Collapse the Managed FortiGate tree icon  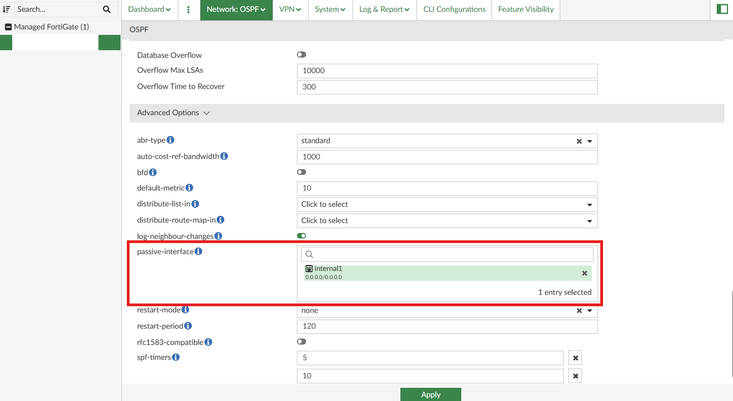[8, 27]
